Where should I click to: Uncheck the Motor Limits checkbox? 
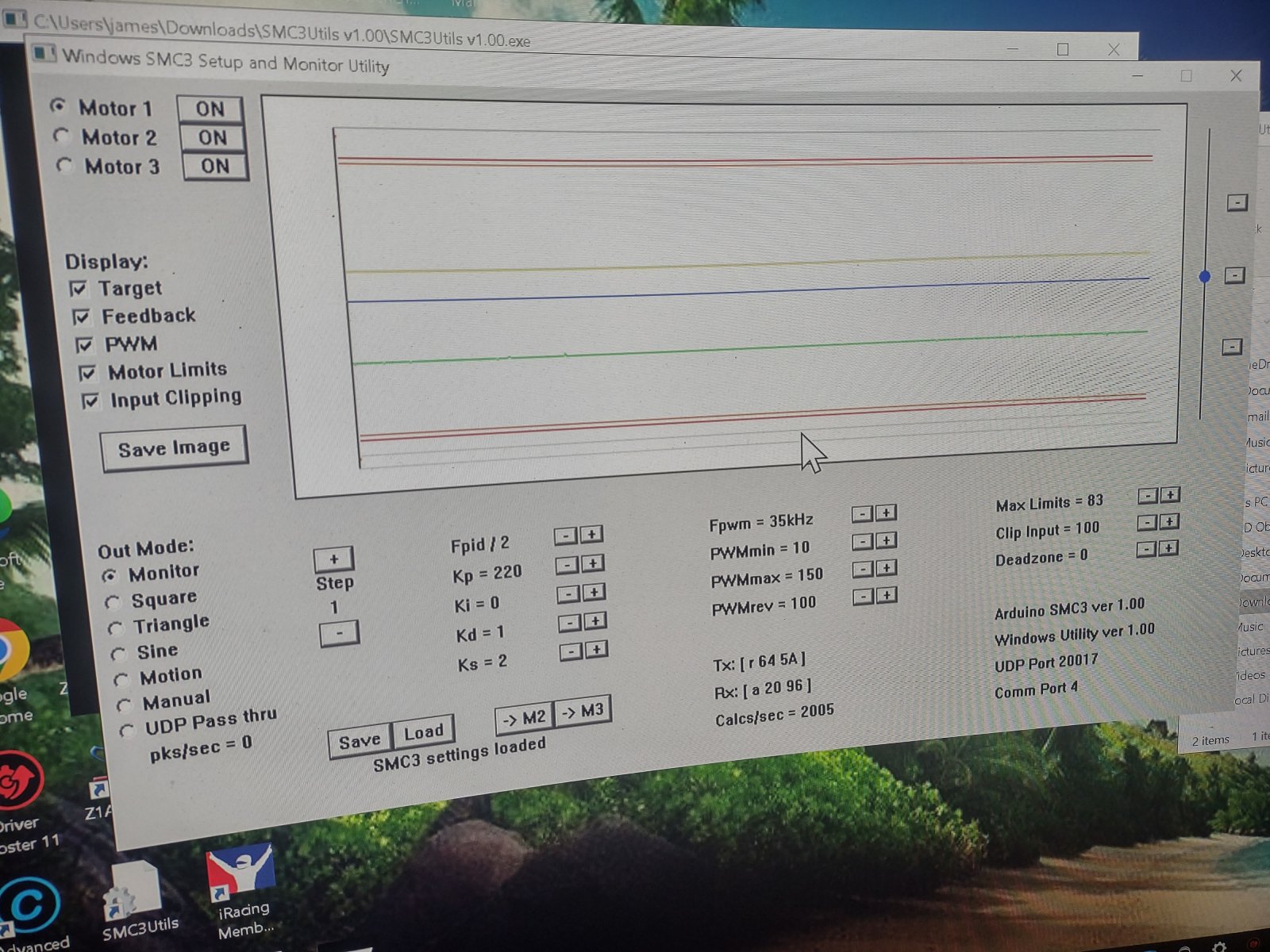click(87, 373)
